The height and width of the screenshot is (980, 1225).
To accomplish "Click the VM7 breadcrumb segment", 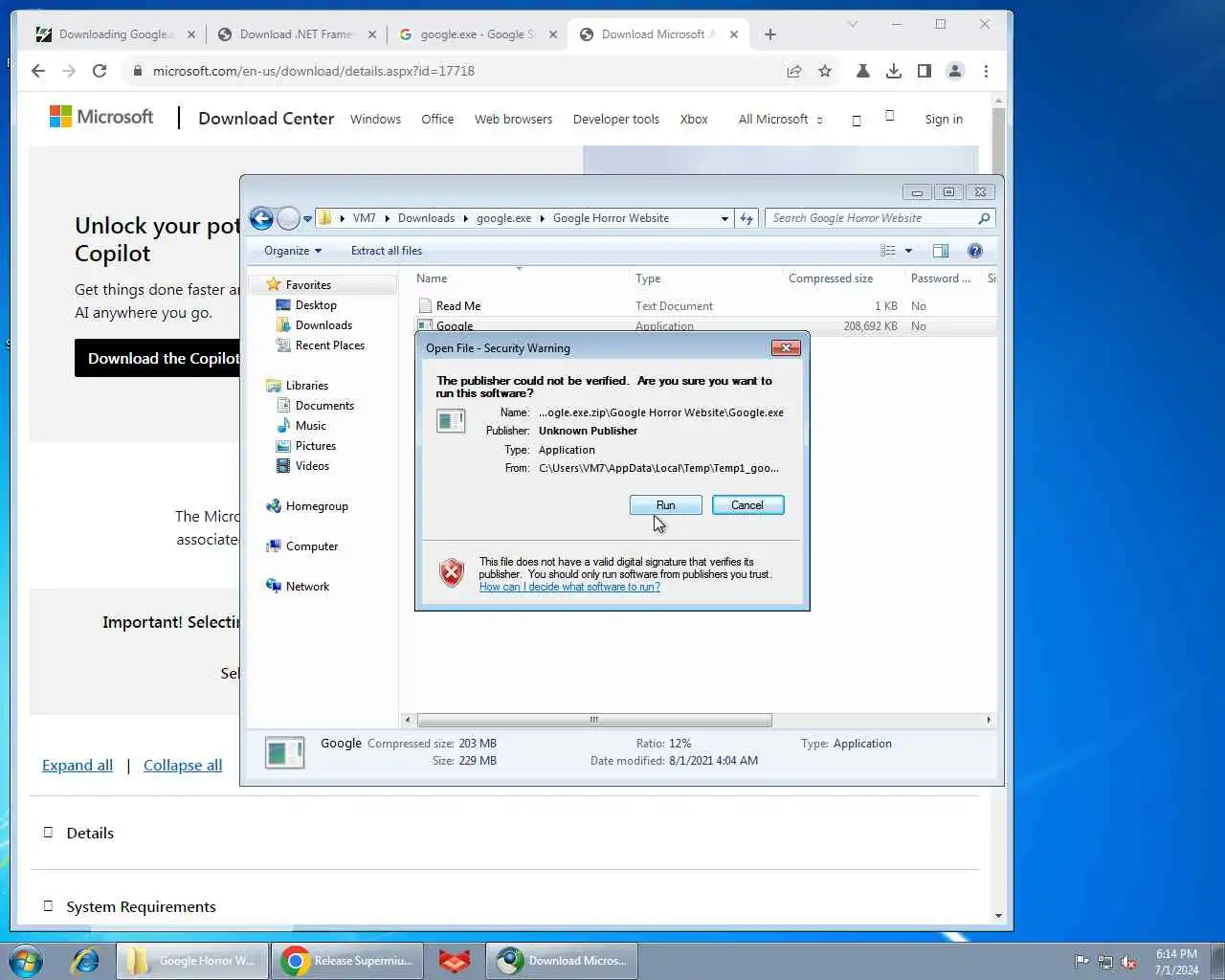I will [x=364, y=218].
